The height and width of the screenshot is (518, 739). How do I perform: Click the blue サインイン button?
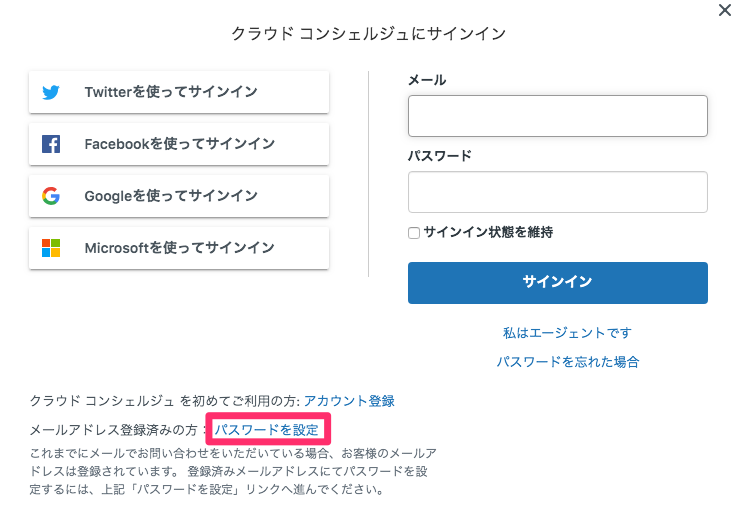click(558, 283)
